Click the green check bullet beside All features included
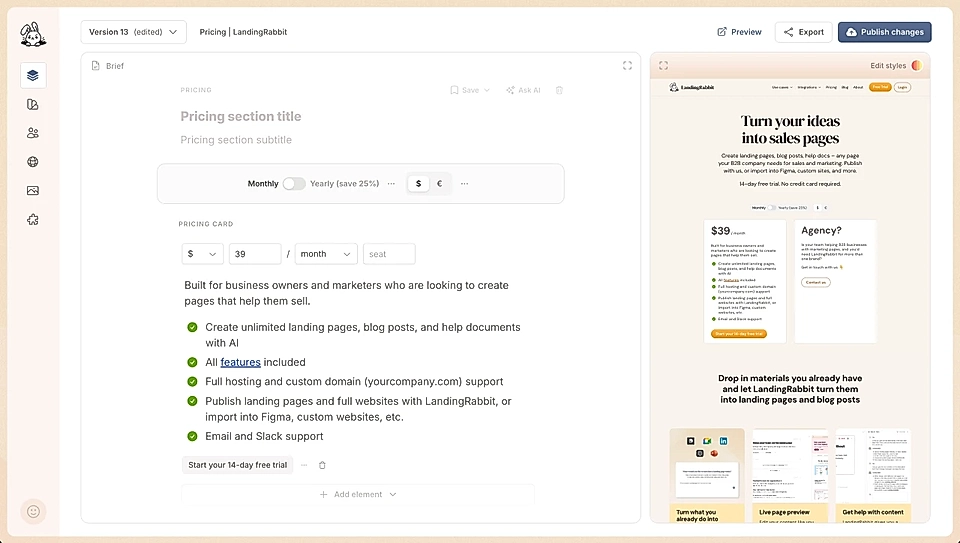Image resolution: width=960 pixels, height=543 pixels. tap(192, 362)
